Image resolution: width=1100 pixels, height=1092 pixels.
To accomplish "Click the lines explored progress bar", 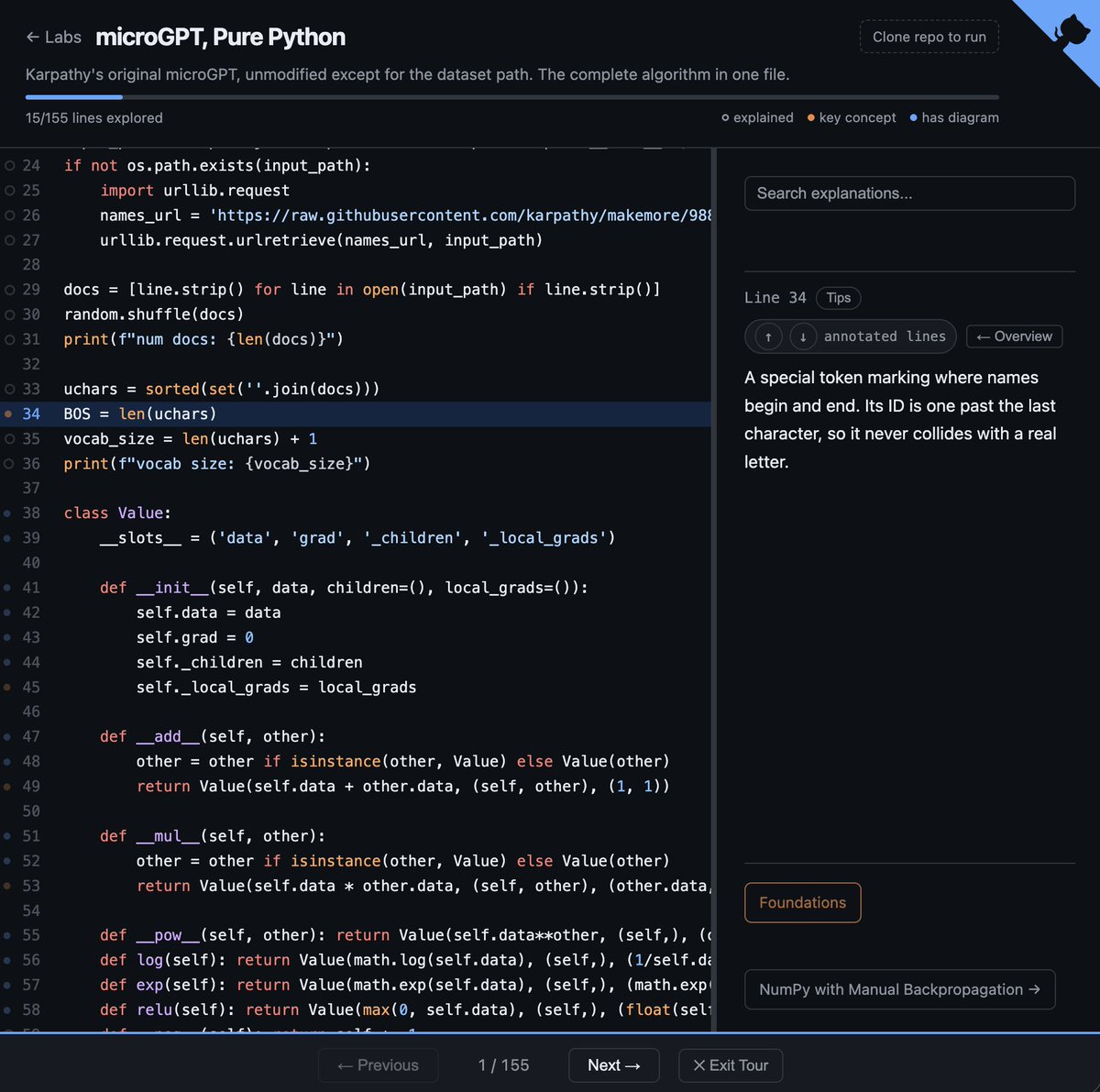I will tap(512, 96).
